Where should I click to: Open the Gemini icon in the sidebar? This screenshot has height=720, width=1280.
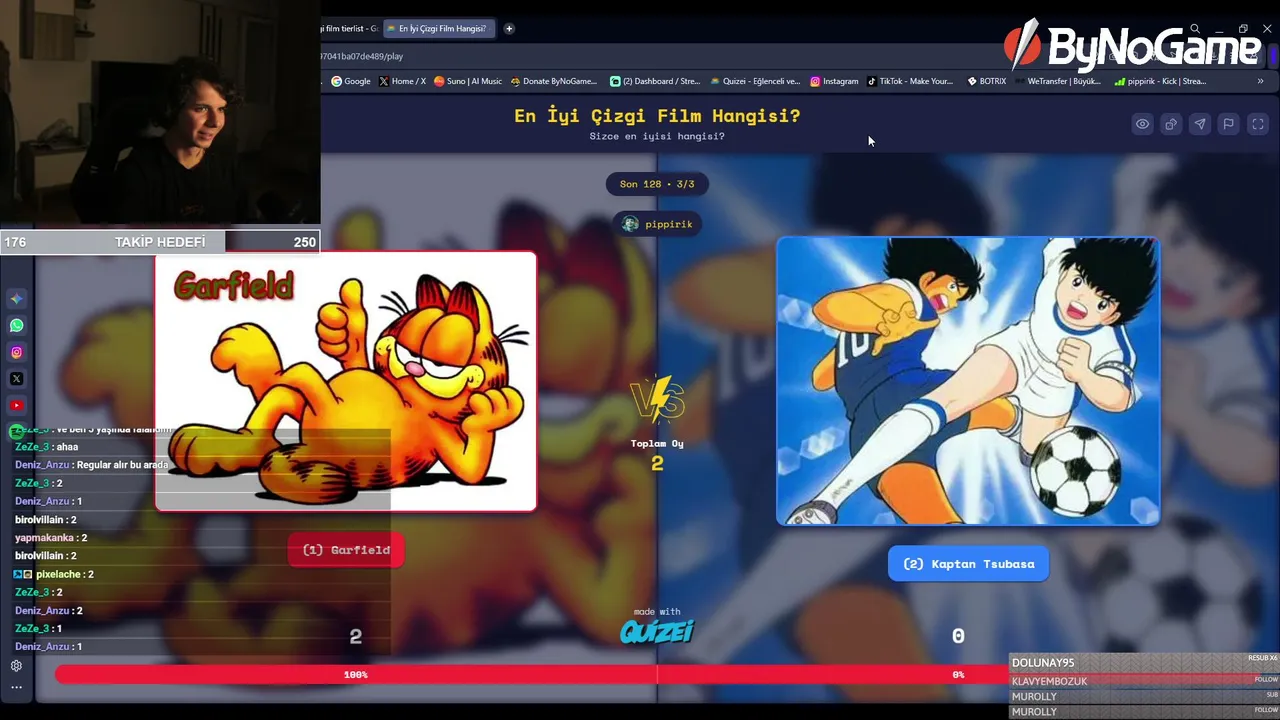click(16, 298)
